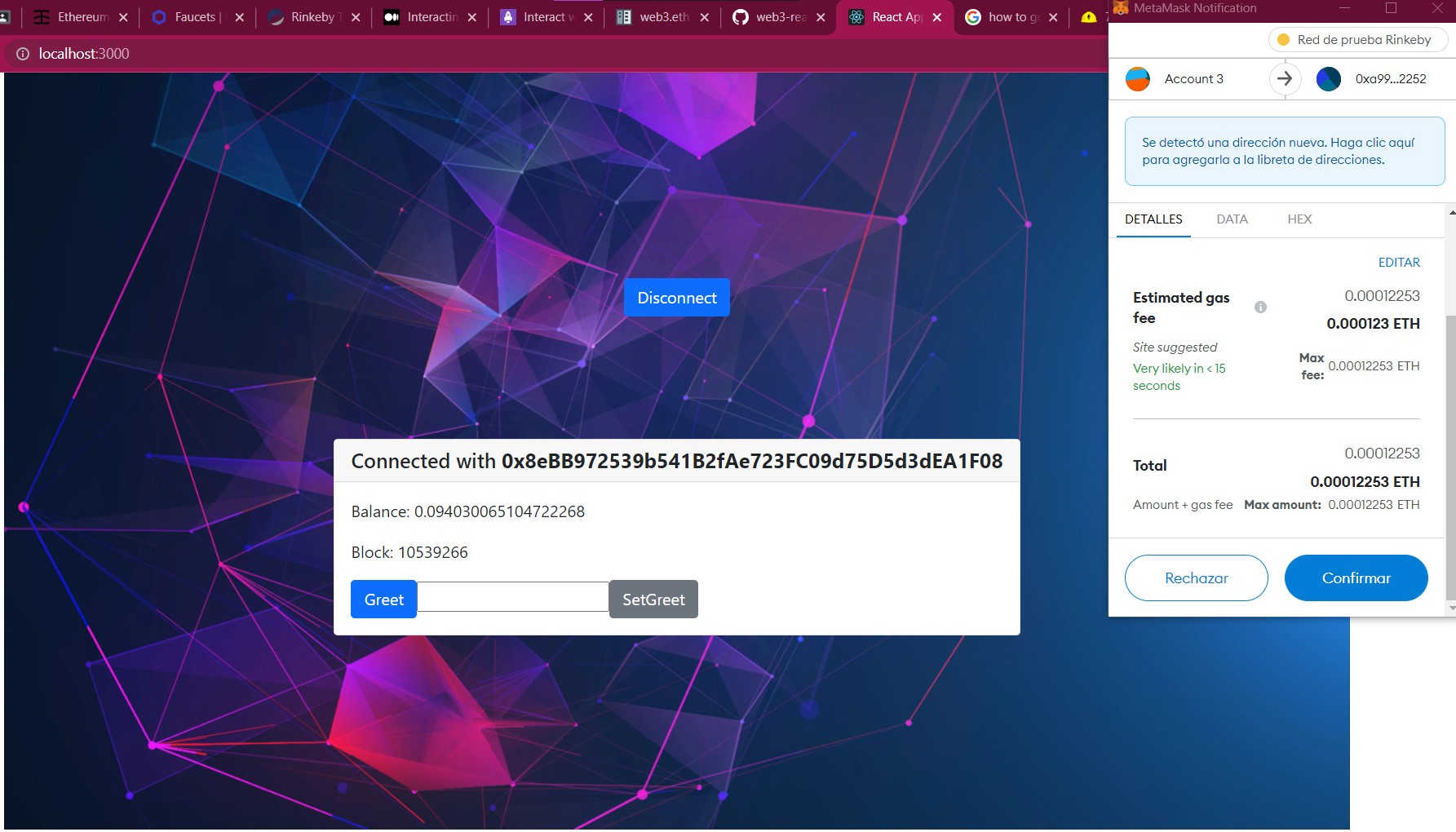Switch to the Rinkeby browser tab
Image resolution: width=1456 pixels, height=832 pixels.
[x=314, y=17]
